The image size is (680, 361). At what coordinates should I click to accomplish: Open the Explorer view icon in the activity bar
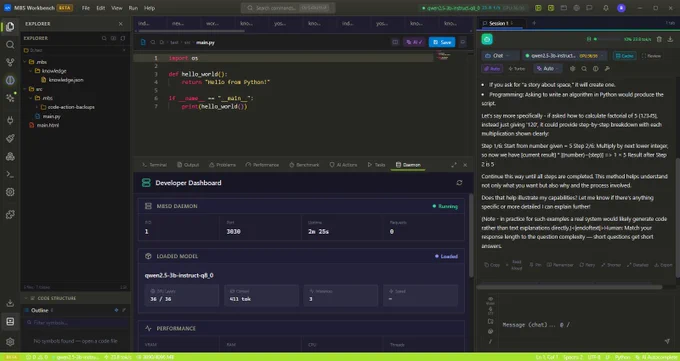pos(10,26)
